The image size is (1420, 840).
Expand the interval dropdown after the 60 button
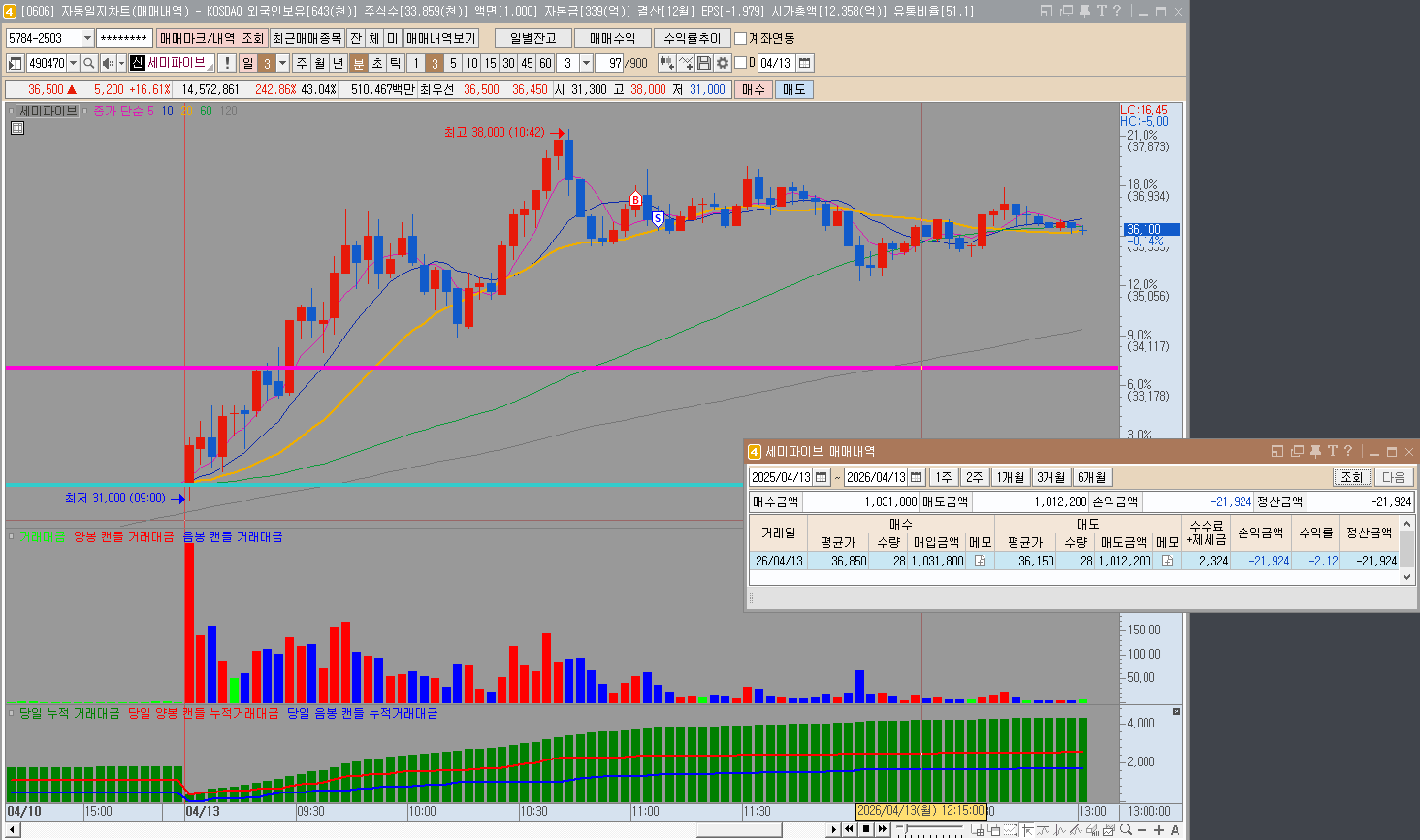click(x=586, y=63)
